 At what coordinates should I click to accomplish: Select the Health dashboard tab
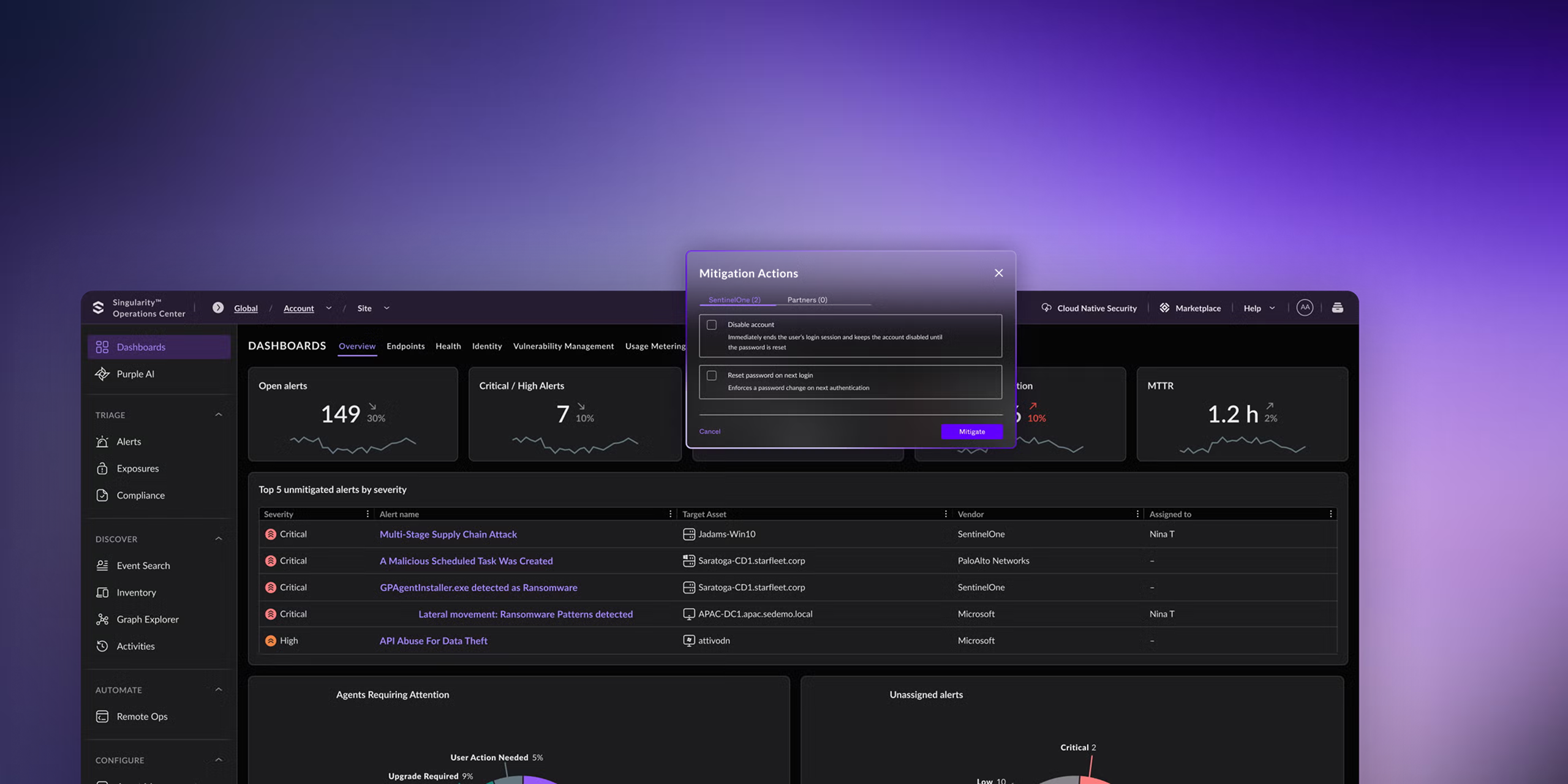[x=448, y=346]
